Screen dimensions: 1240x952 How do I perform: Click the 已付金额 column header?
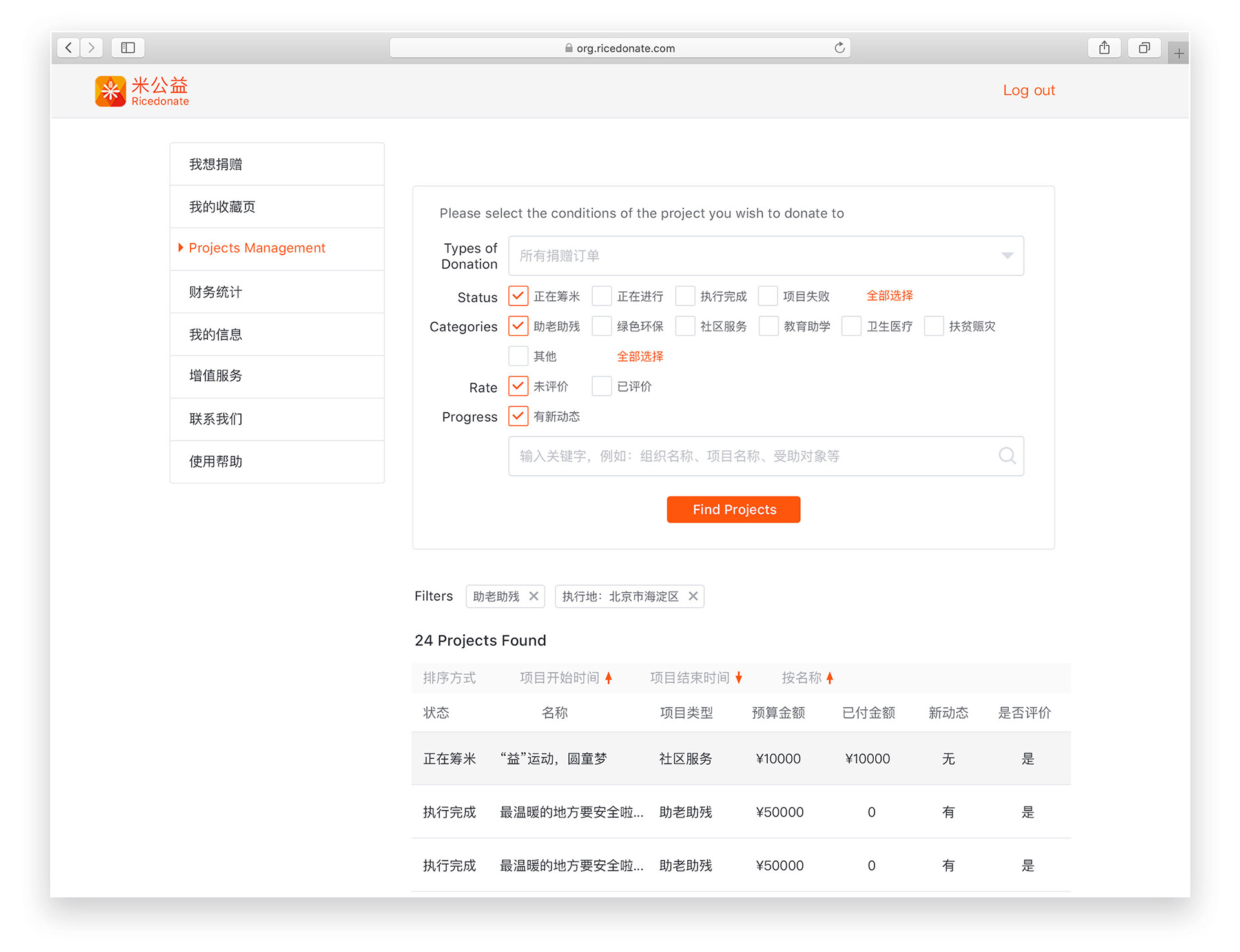click(869, 712)
